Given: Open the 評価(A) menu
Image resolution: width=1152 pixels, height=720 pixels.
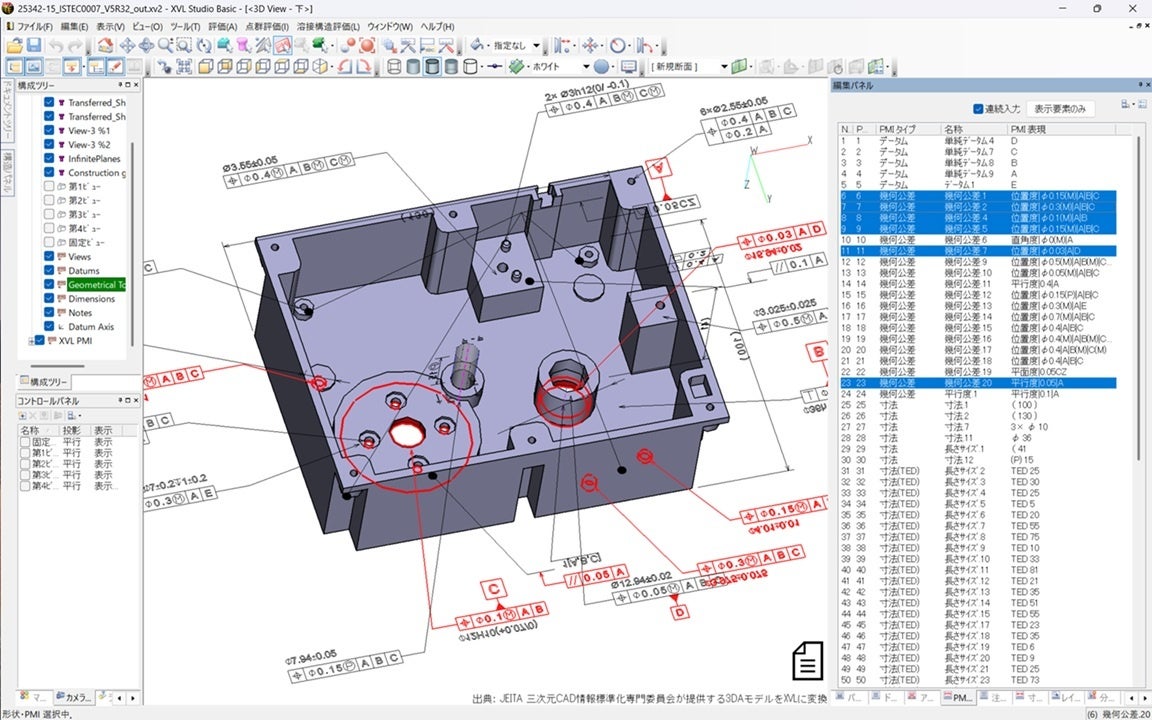Looking at the screenshot, I should [x=223, y=26].
